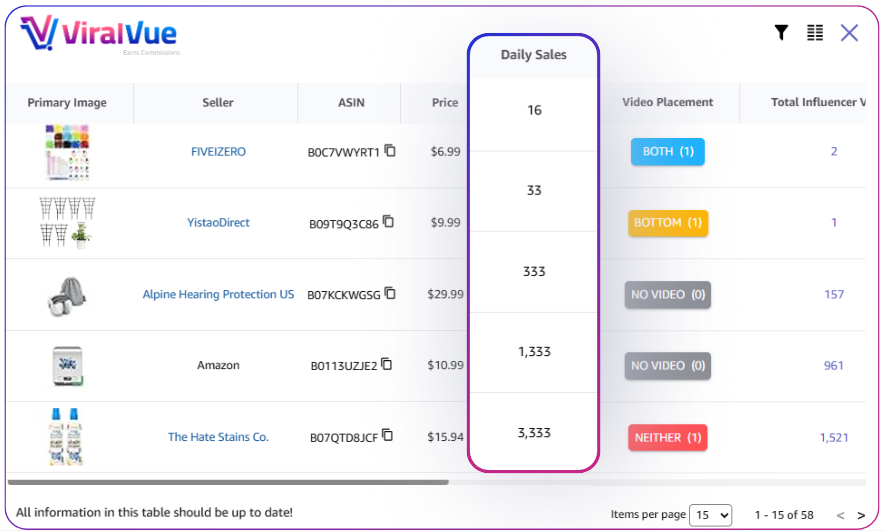Screen dimensions: 884x531
Task: Open the YistaoDirect seller link
Action: (218, 223)
